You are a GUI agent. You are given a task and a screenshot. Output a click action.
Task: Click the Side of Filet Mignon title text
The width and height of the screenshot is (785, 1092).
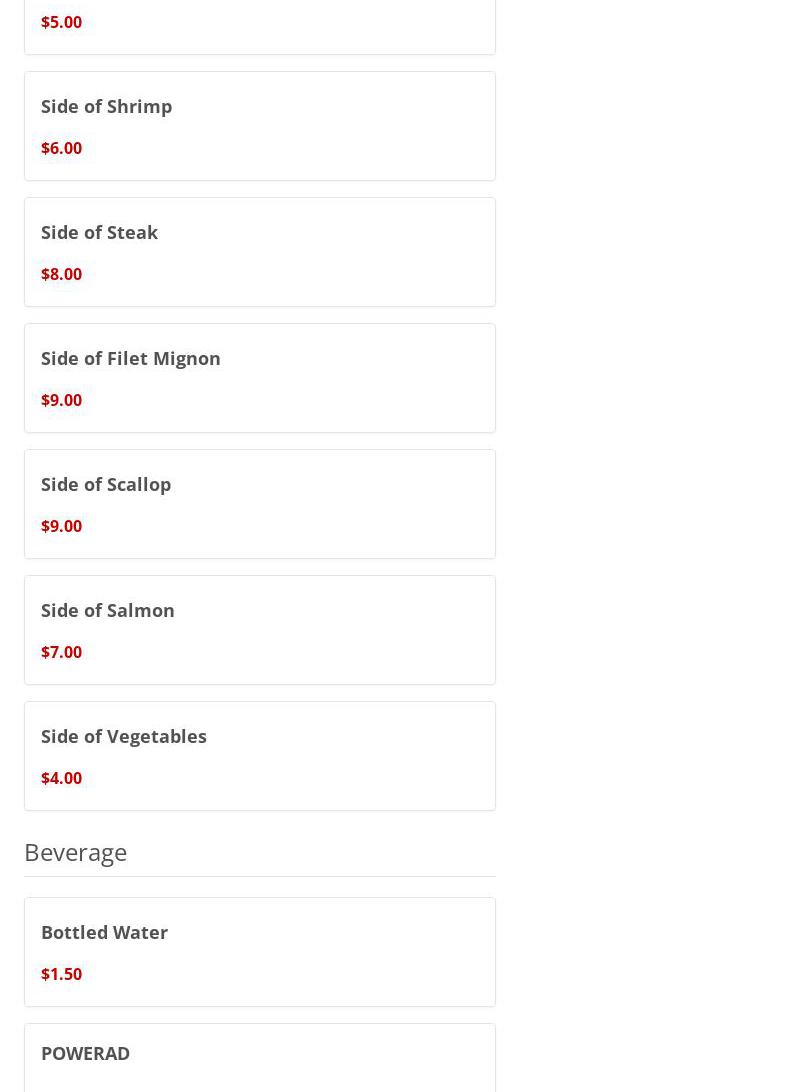[131, 359]
